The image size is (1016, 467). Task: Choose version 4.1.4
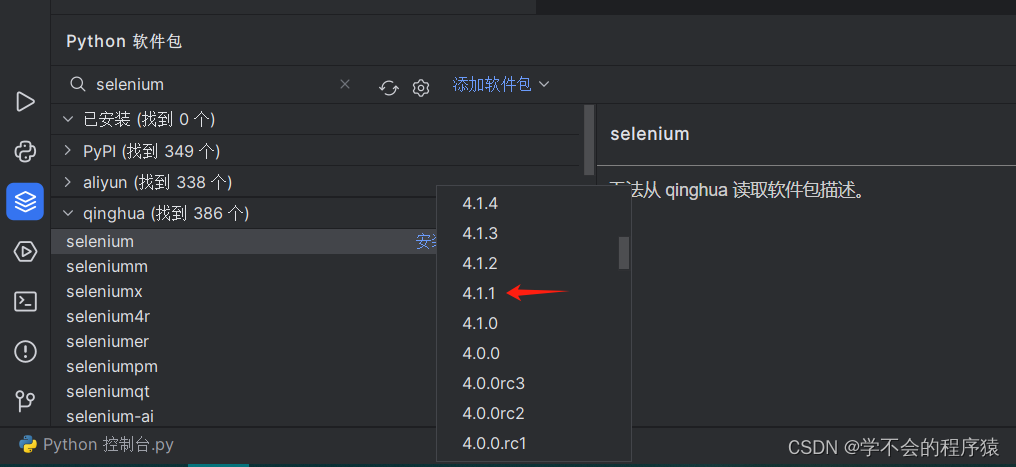tap(480, 203)
